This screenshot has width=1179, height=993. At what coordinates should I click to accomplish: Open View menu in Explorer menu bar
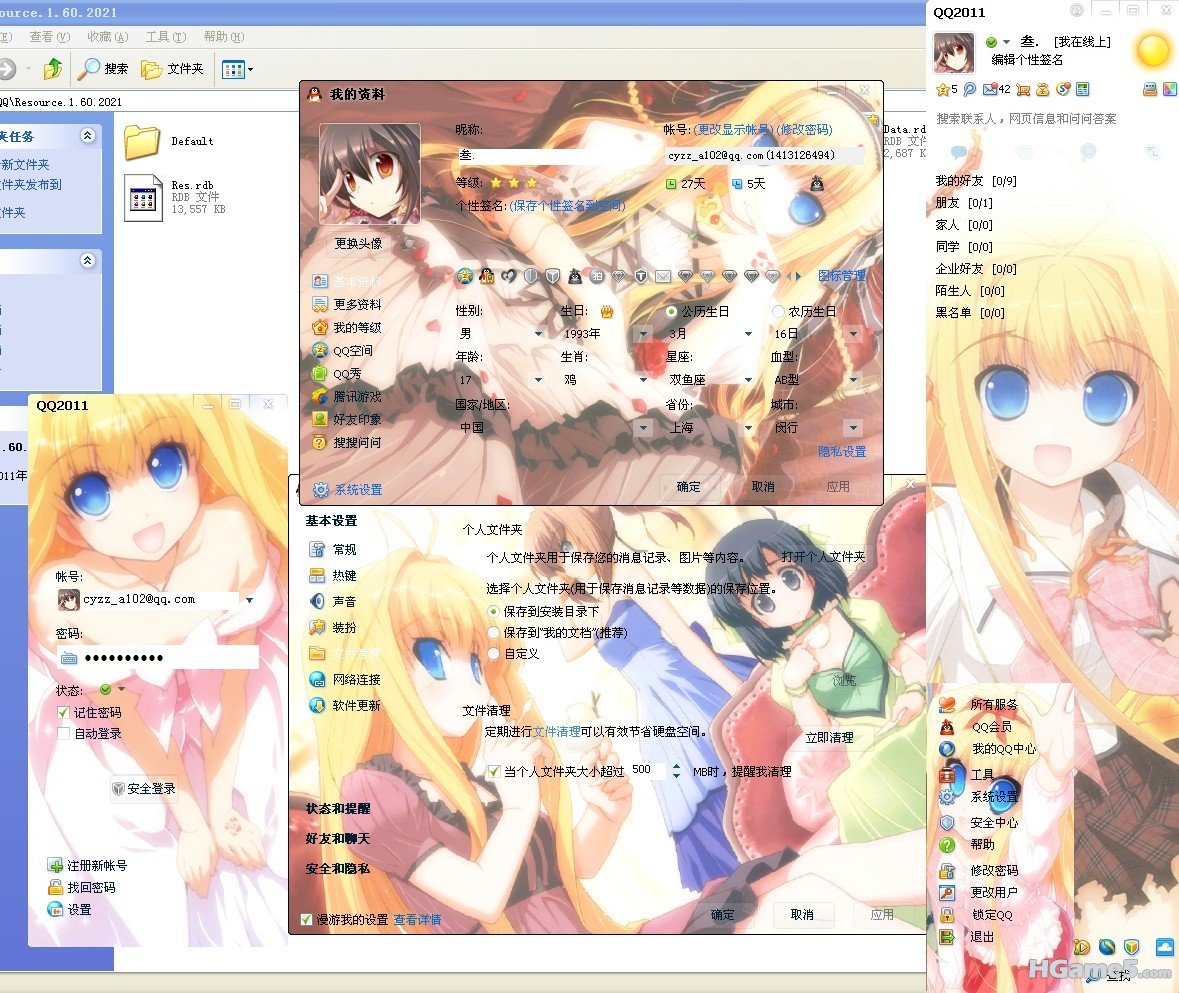[50, 37]
